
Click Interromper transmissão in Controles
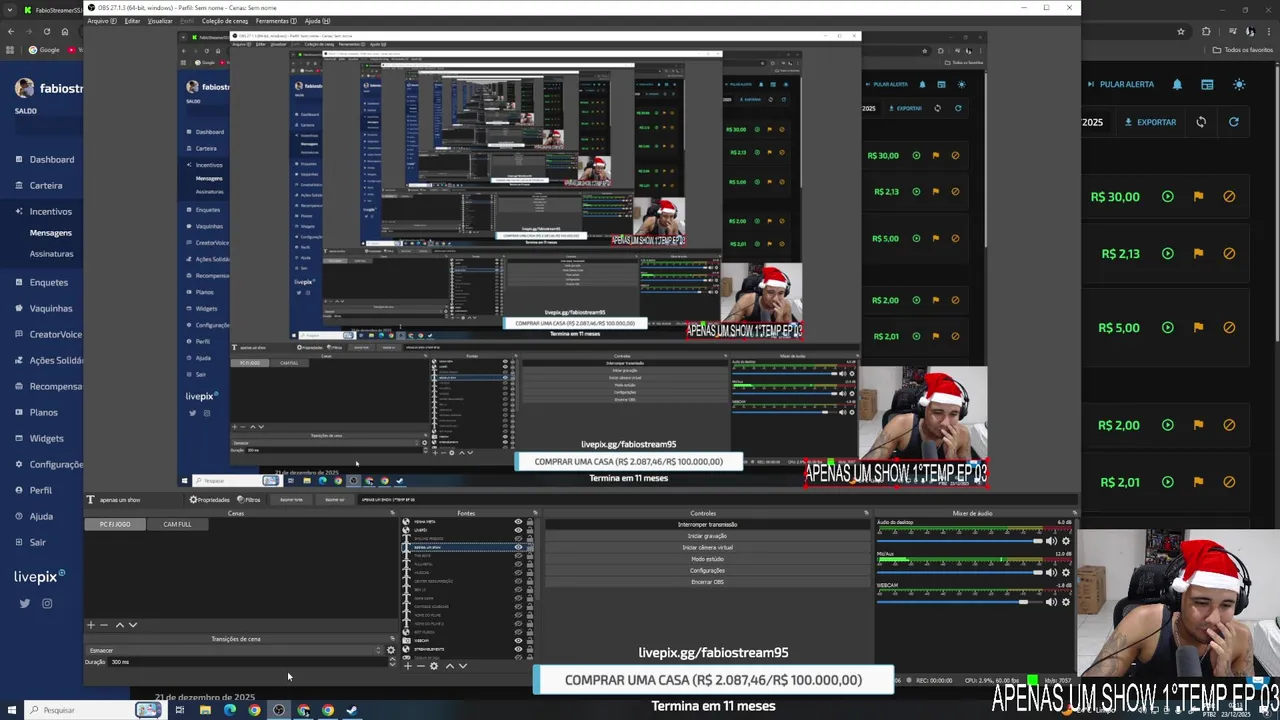click(707, 524)
